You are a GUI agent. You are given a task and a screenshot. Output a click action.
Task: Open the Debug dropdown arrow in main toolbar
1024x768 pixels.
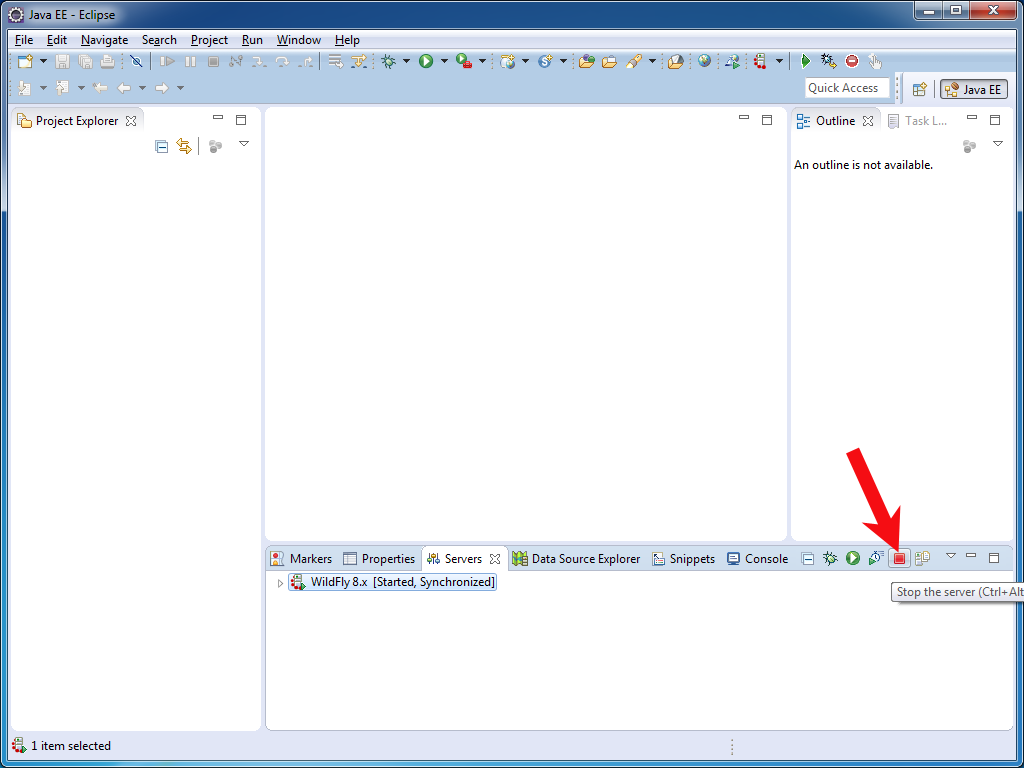pos(406,61)
